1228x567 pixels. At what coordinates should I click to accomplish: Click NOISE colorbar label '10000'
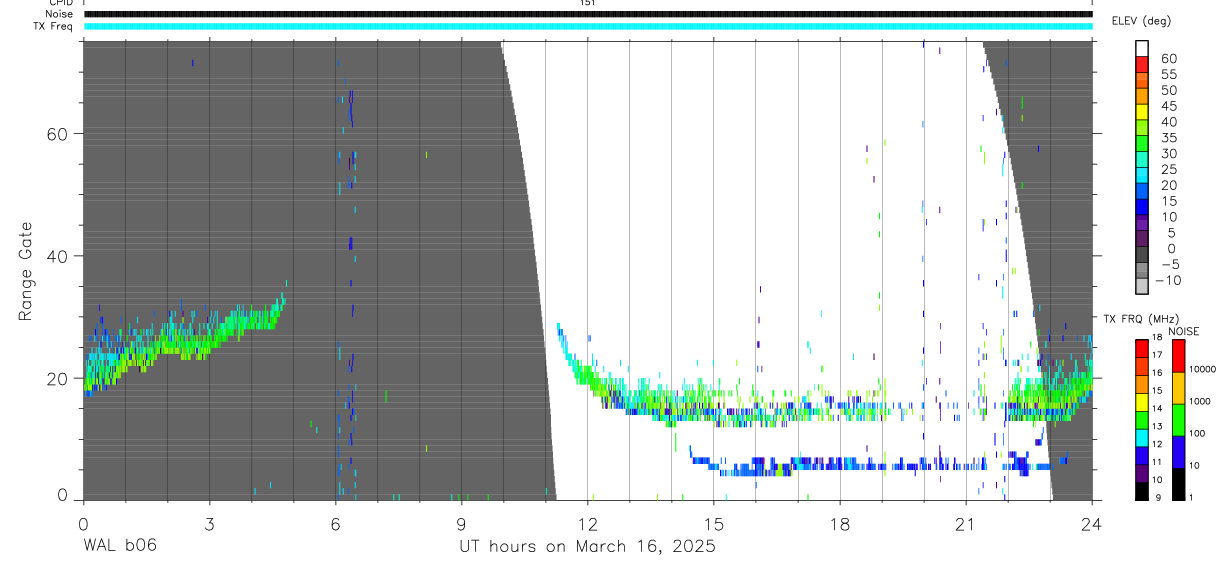pos(1203,369)
